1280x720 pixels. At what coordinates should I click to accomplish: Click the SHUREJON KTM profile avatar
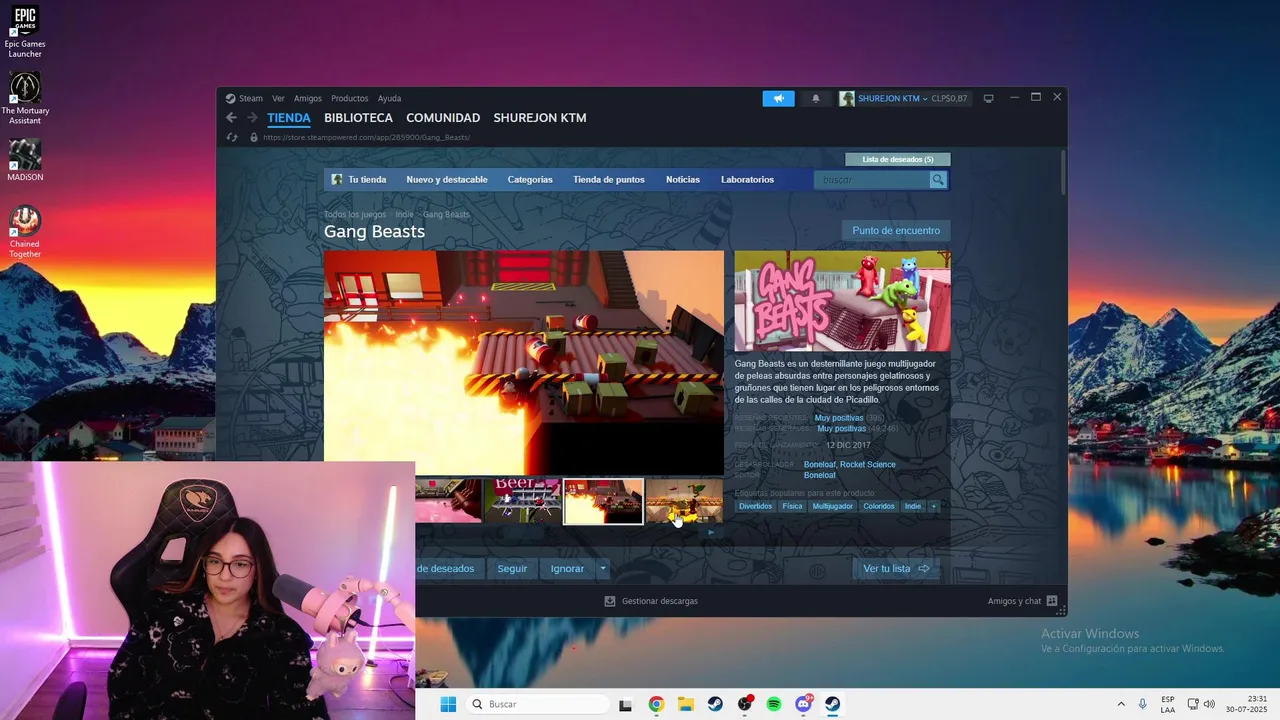tap(847, 98)
